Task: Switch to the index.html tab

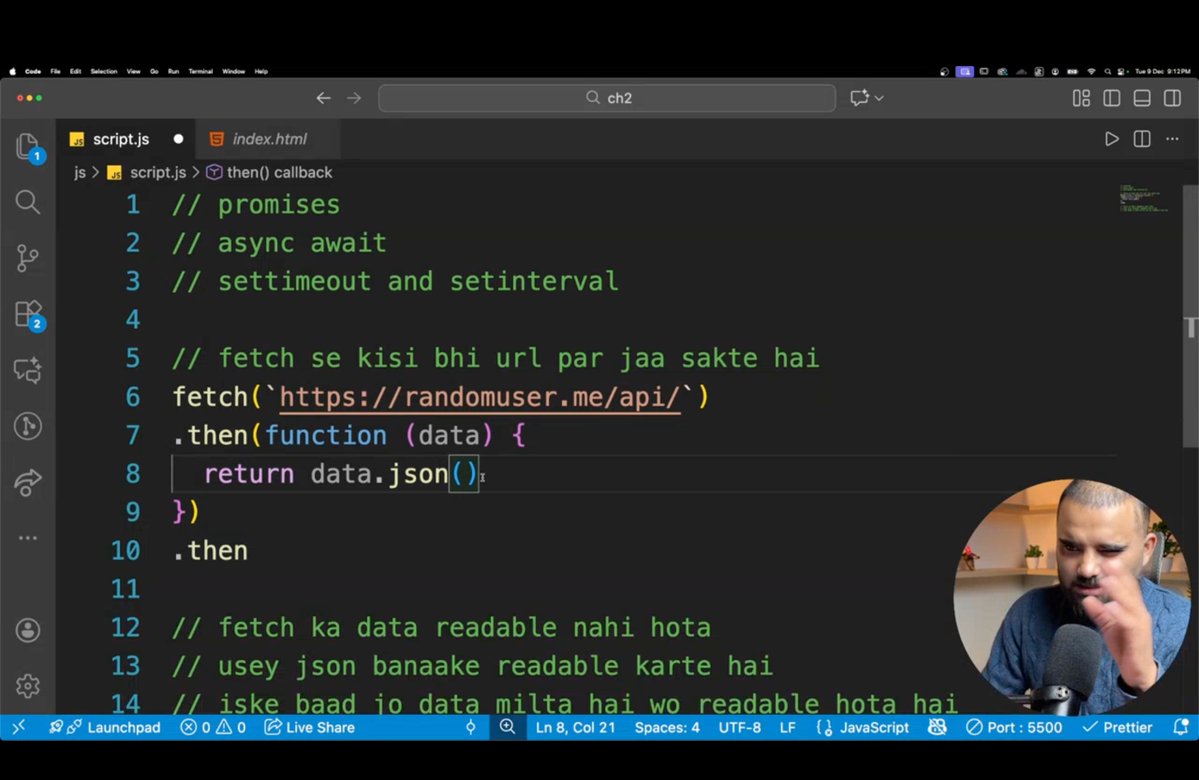Action: click(269, 139)
